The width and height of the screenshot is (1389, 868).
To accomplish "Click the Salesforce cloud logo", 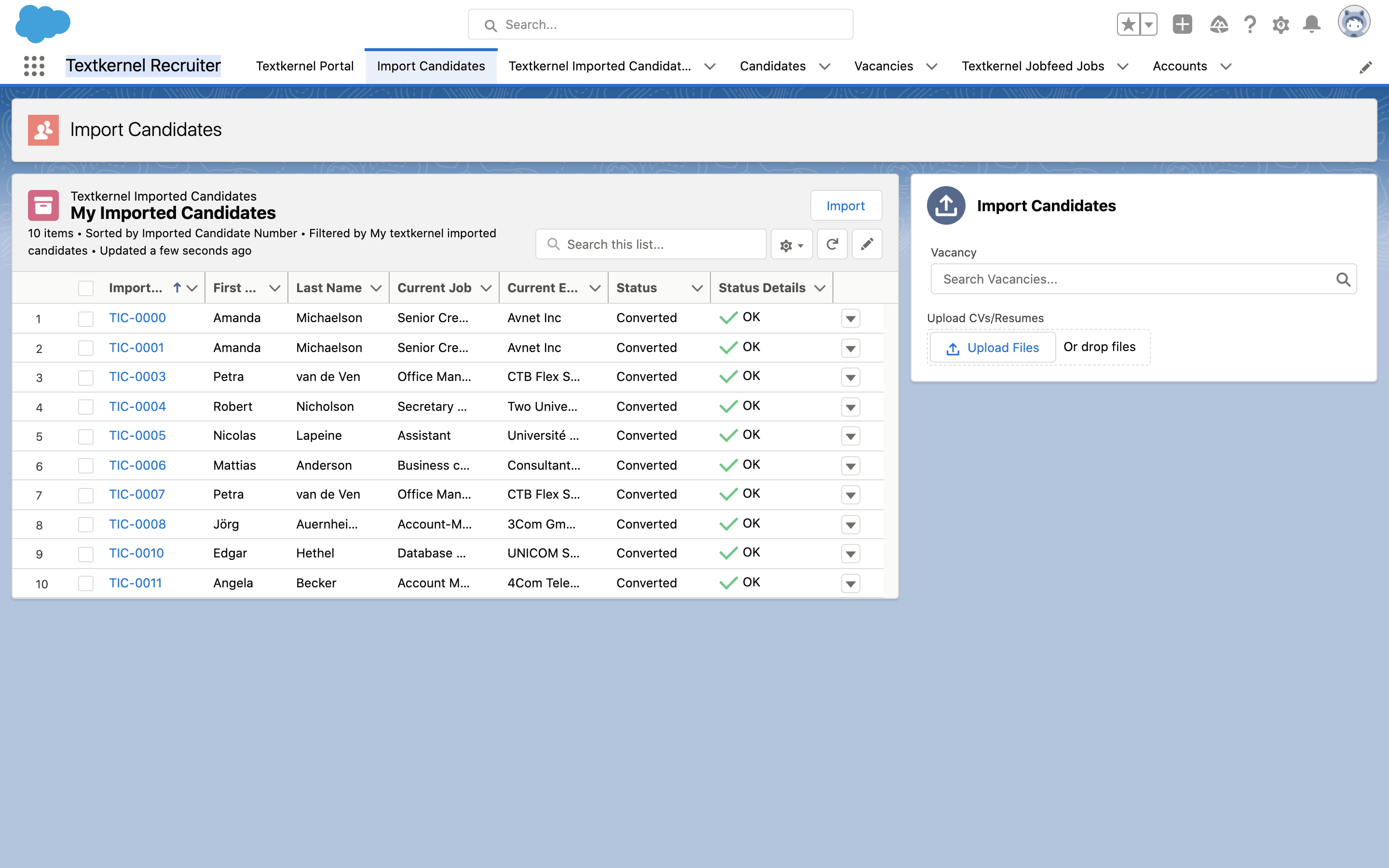I will tap(43, 24).
